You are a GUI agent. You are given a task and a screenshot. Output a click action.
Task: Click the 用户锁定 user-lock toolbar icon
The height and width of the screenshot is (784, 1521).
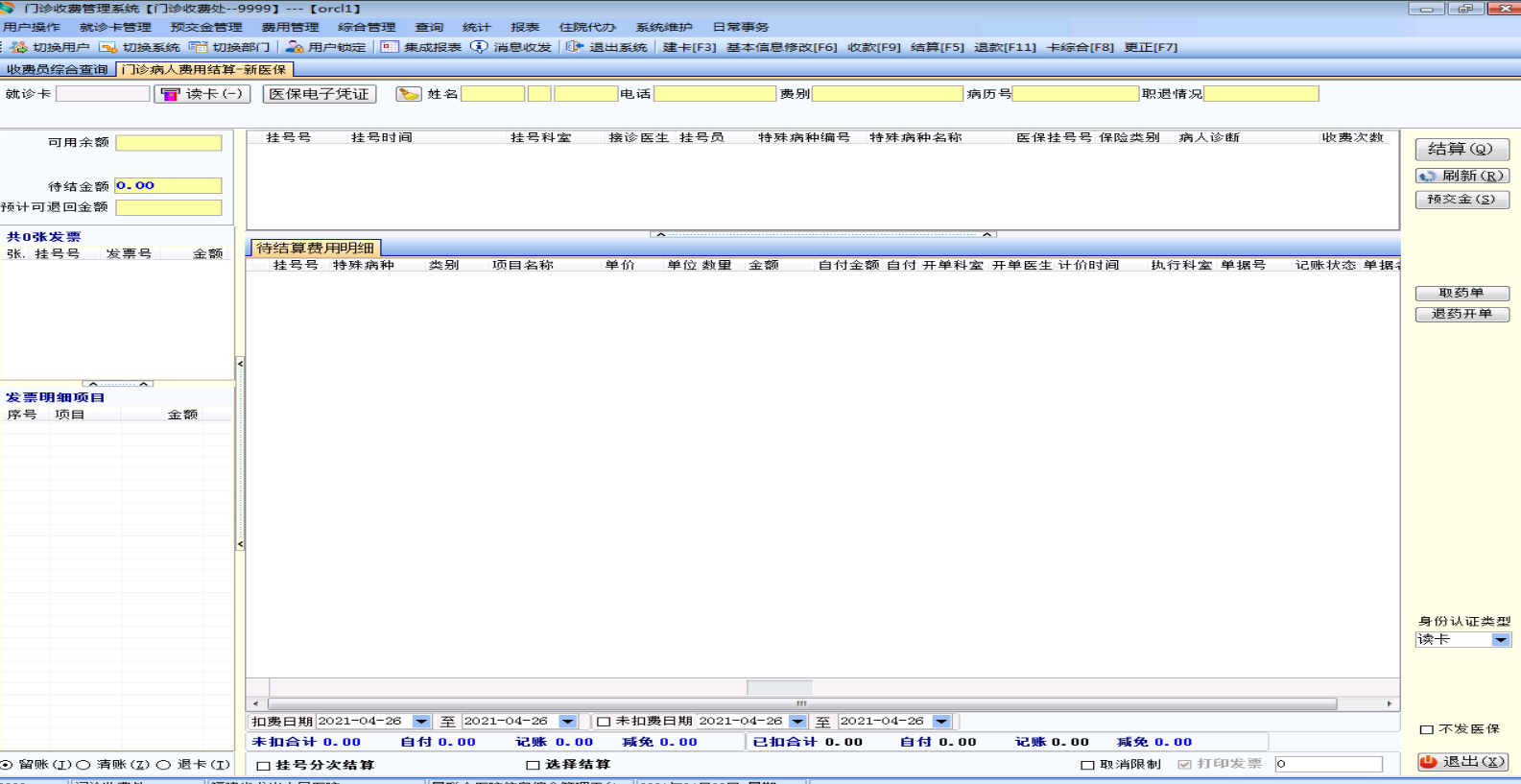point(295,47)
